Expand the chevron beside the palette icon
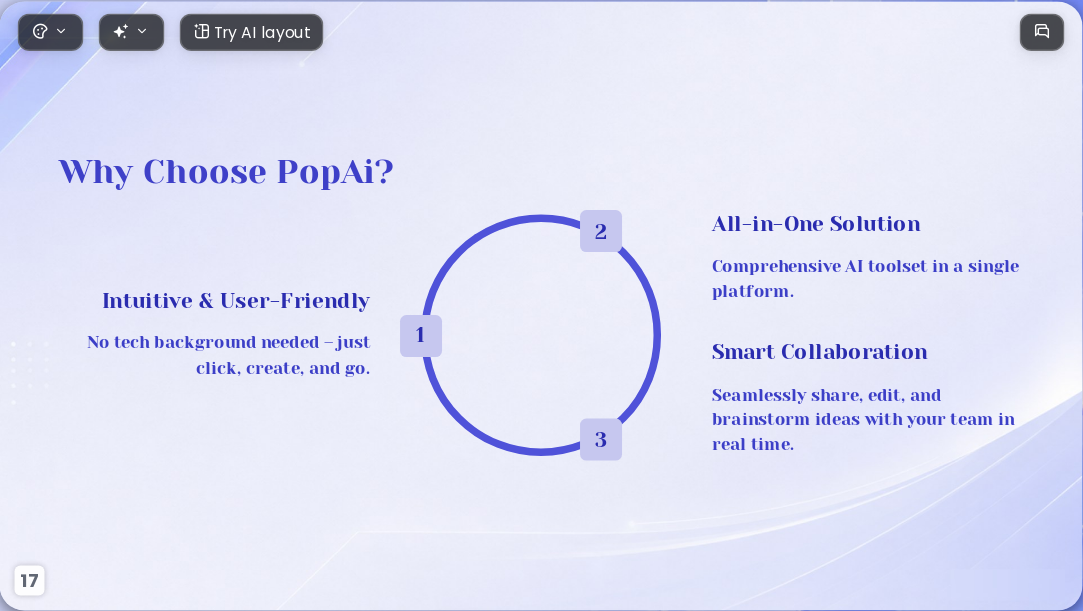 coord(61,32)
